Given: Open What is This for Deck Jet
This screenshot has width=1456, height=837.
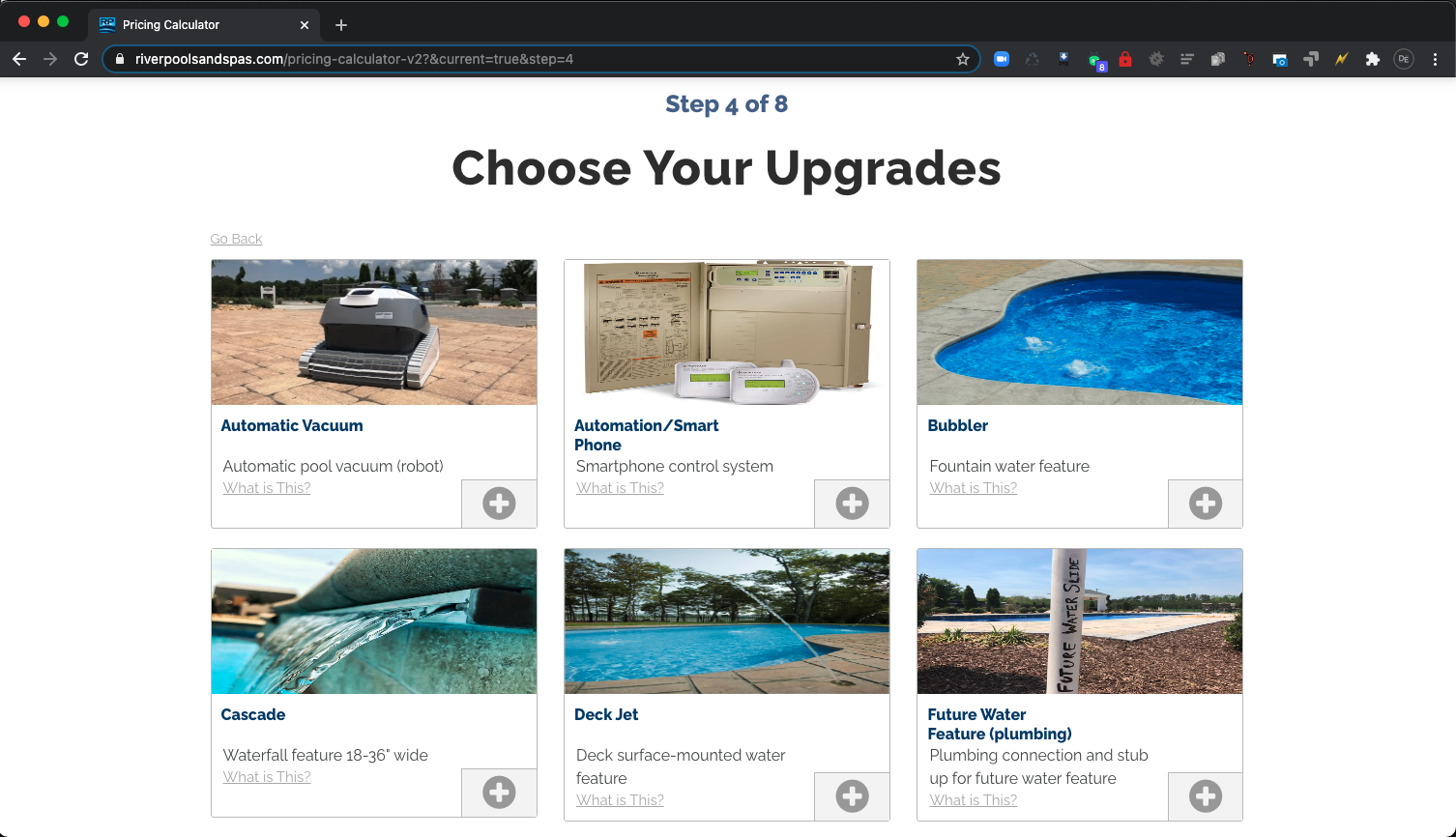Looking at the screenshot, I should (x=620, y=800).
